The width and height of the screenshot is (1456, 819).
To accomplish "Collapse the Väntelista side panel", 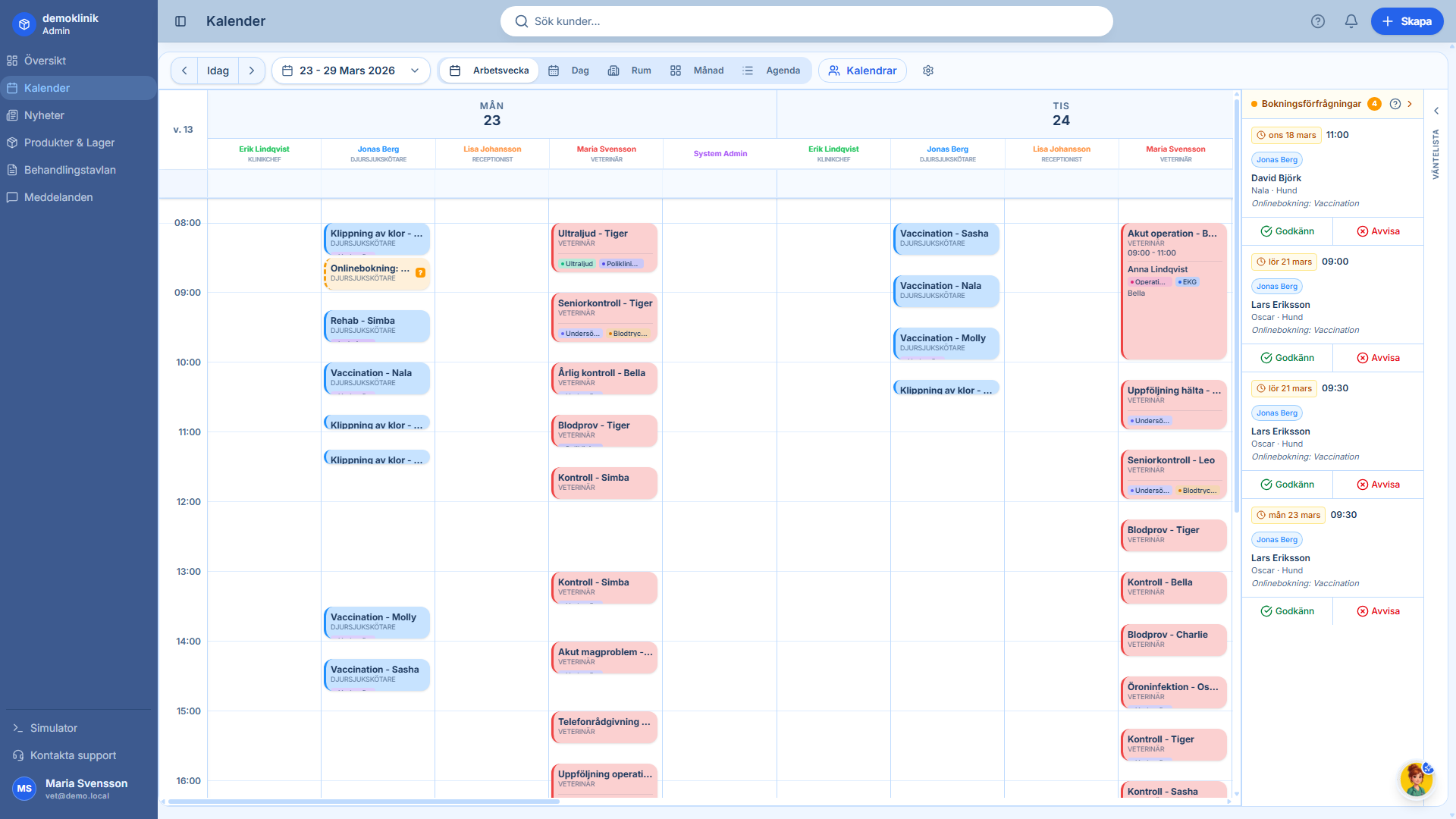I will [x=1436, y=111].
